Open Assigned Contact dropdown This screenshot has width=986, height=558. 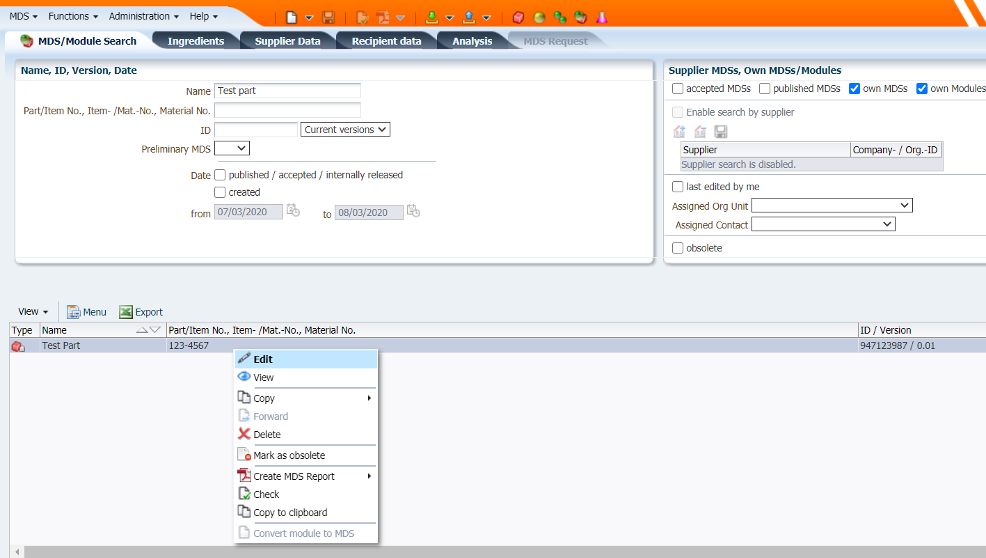823,225
